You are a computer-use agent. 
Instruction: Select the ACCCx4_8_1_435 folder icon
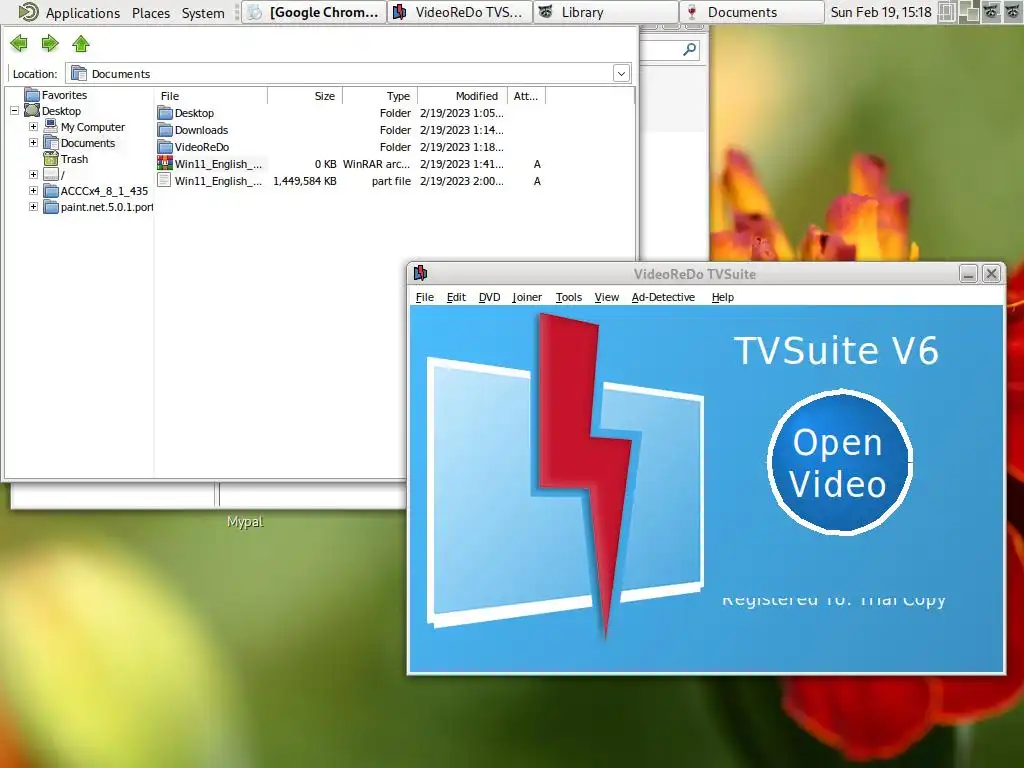51,191
